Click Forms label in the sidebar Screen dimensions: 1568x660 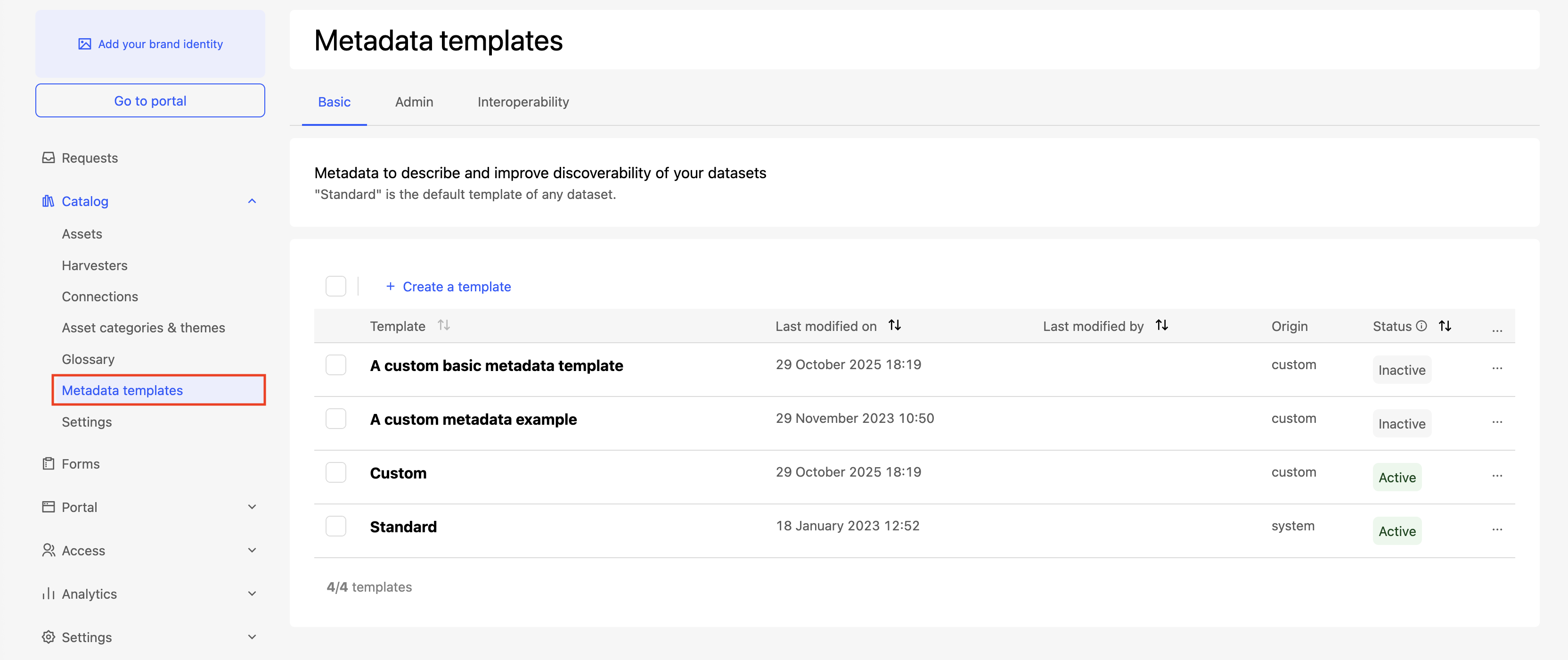click(x=81, y=463)
